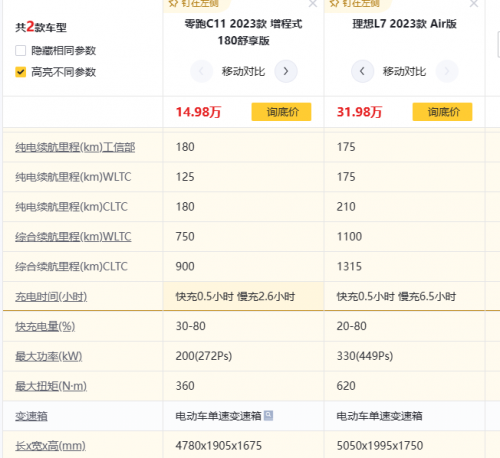Screen dimensions: 500x458
Task: Click 询底价 for 零跑C11 at 14.98万
Action: pyautogui.click(x=281, y=112)
